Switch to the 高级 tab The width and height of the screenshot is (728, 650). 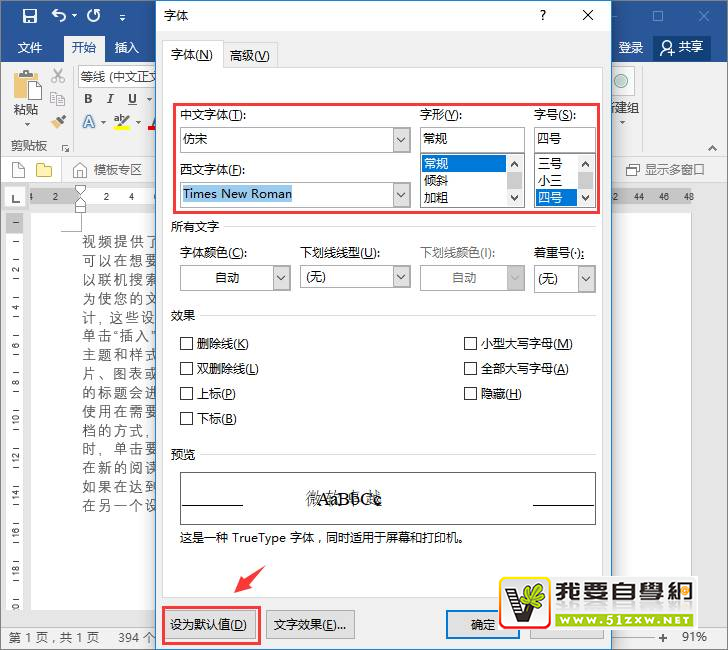[249, 56]
